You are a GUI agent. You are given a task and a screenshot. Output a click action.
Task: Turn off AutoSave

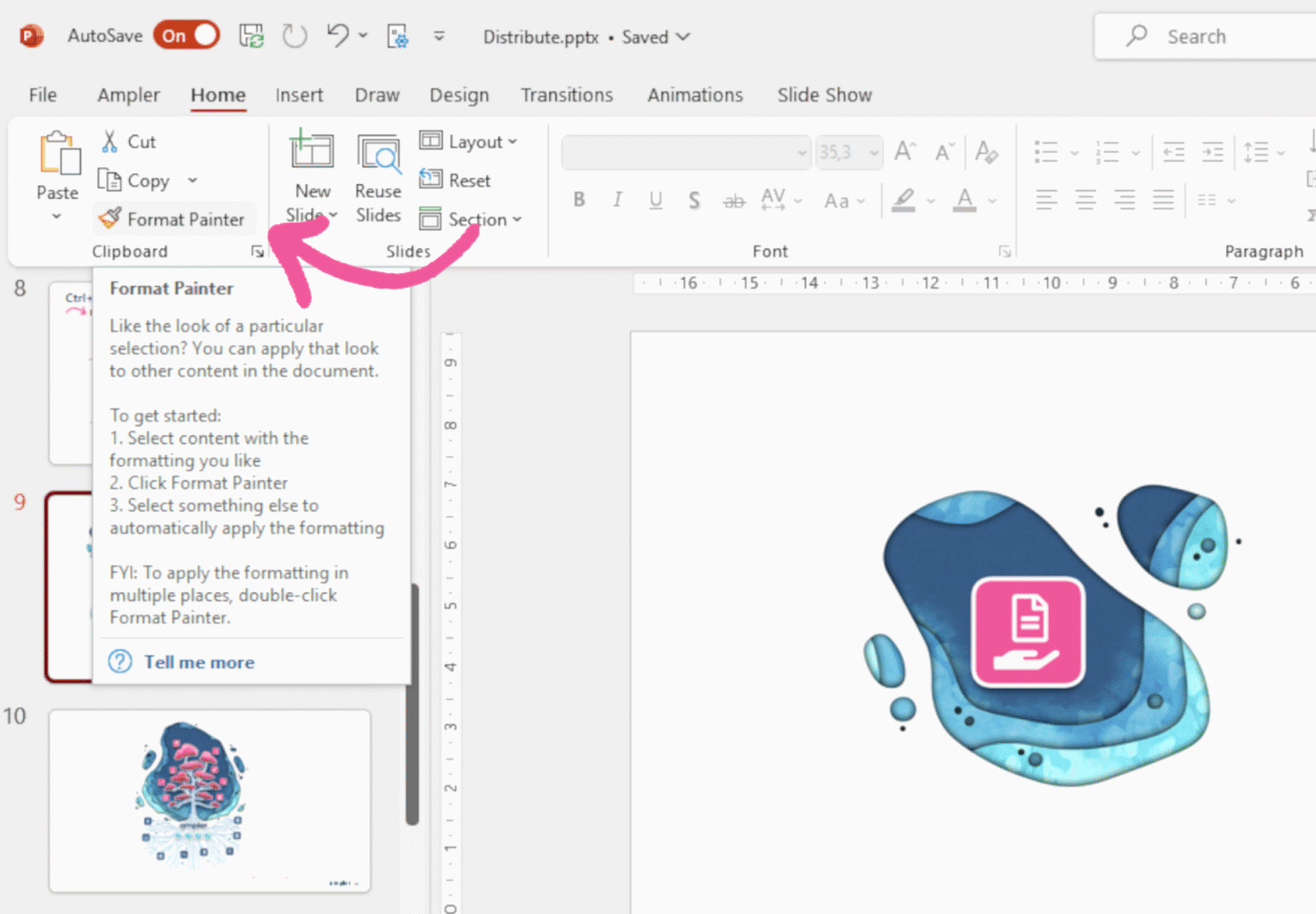pyautogui.click(x=186, y=35)
